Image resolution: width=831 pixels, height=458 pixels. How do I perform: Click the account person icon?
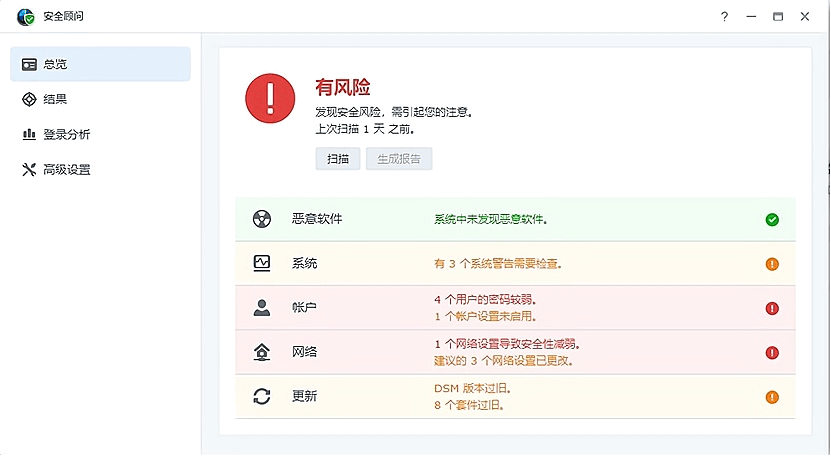(262, 307)
